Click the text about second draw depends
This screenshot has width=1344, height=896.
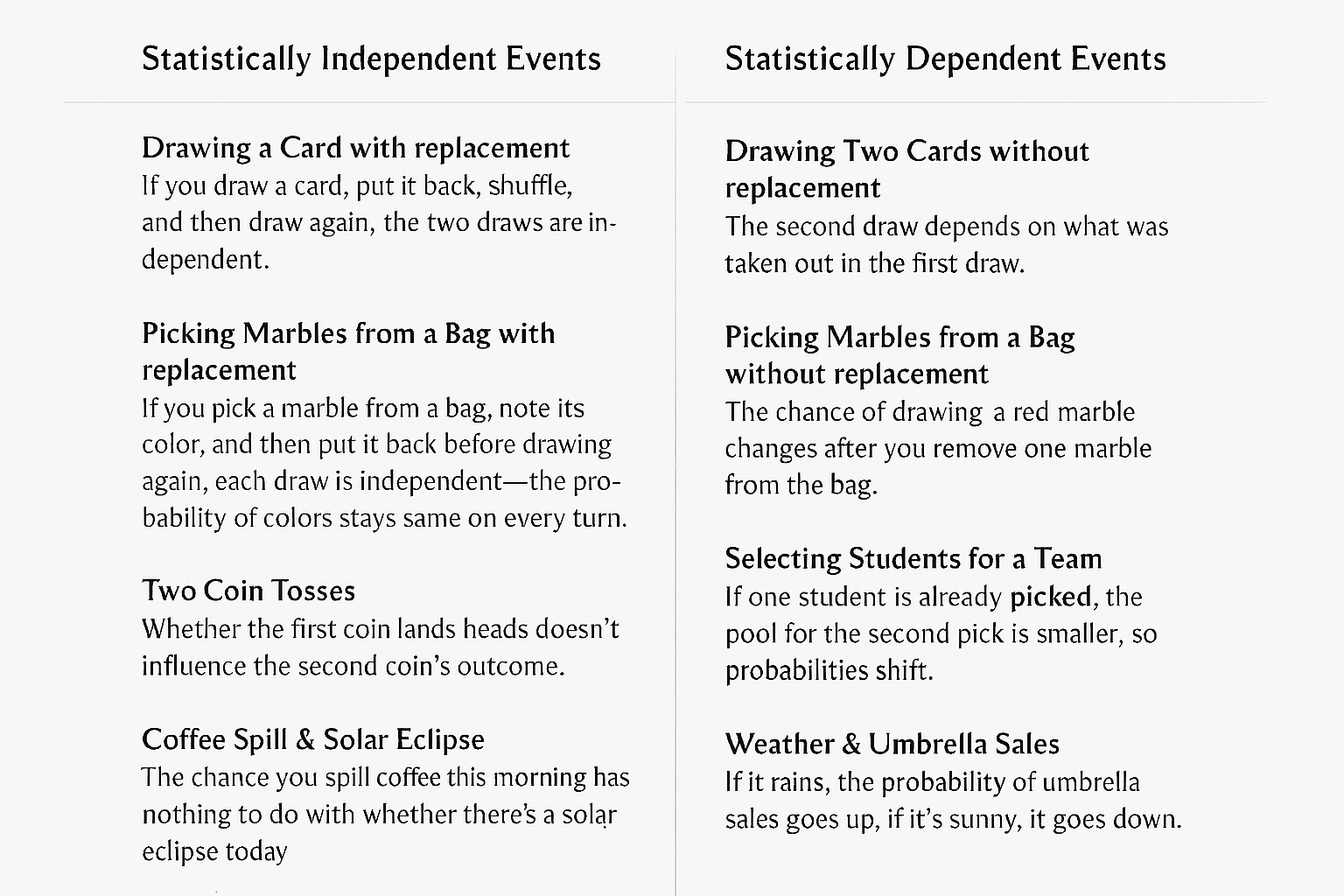[947, 245]
